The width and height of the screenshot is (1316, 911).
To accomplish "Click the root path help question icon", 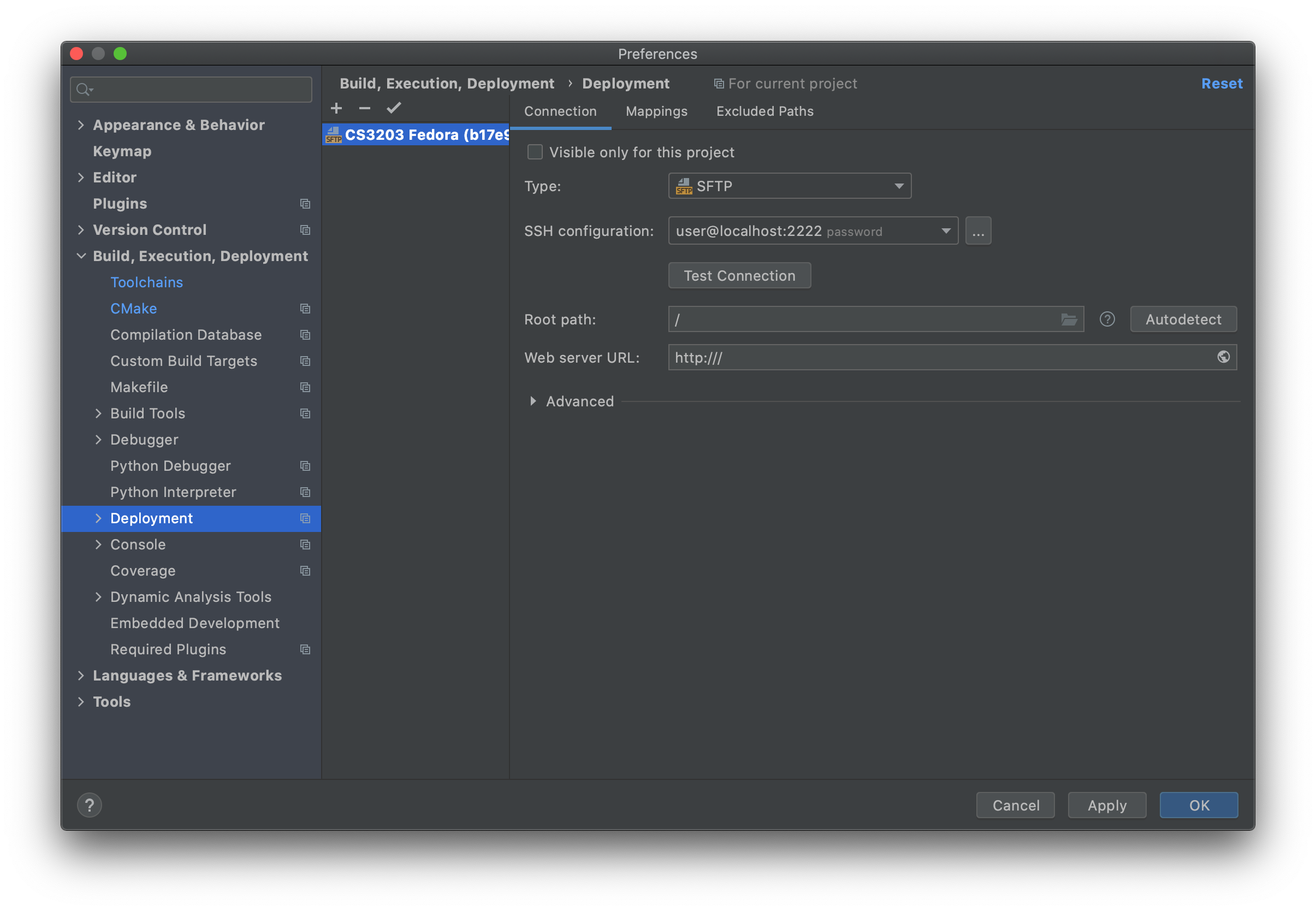I will pyautogui.click(x=1107, y=319).
